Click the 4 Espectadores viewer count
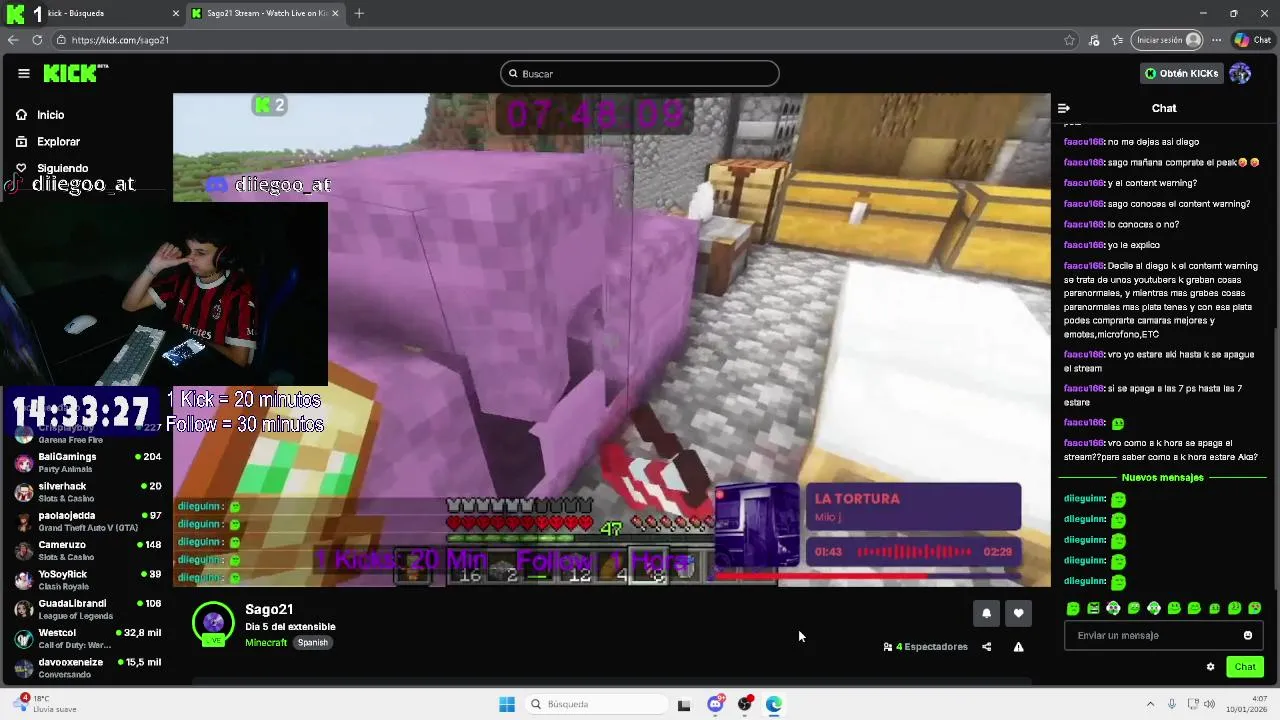Viewport: 1280px width, 720px height. click(926, 647)
